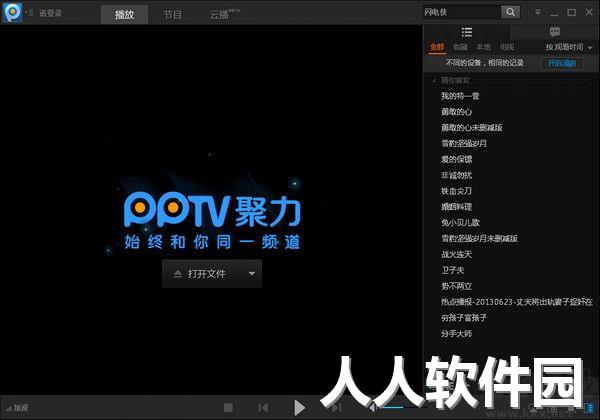Select 铁血尖刀 in the list
600x420 pixels.
pos(456,191)
